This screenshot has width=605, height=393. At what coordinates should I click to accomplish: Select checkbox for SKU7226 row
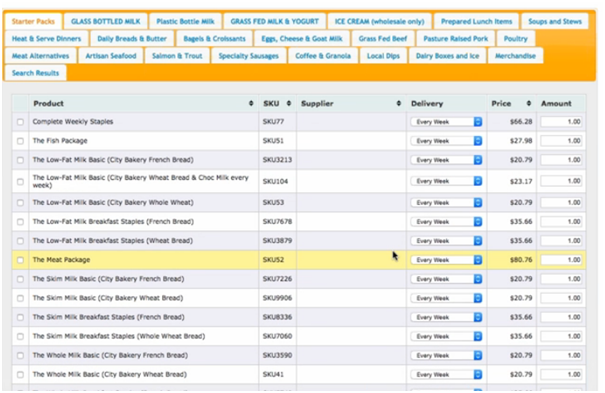coord(20,279)
